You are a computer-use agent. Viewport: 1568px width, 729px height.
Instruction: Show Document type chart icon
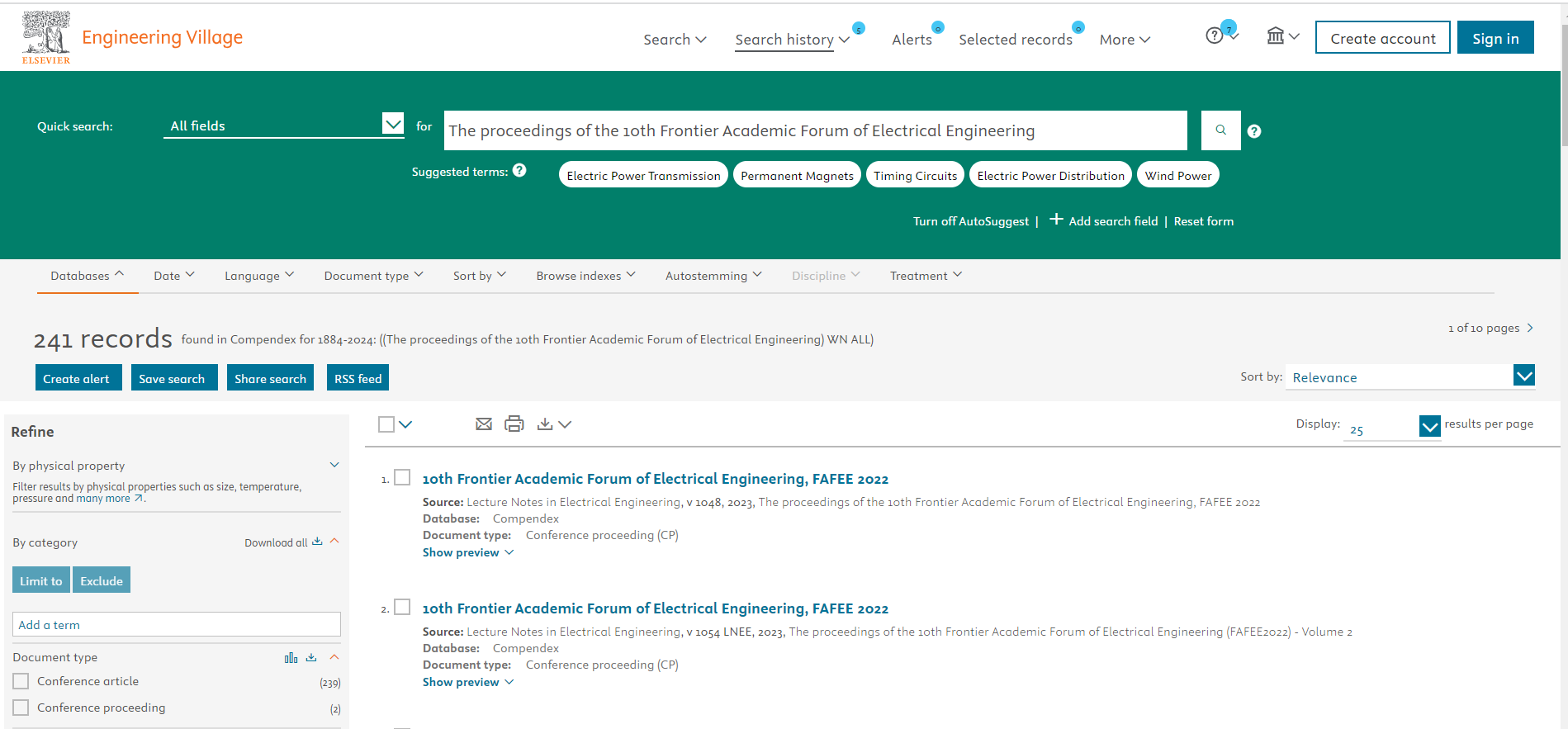[291, 658]
